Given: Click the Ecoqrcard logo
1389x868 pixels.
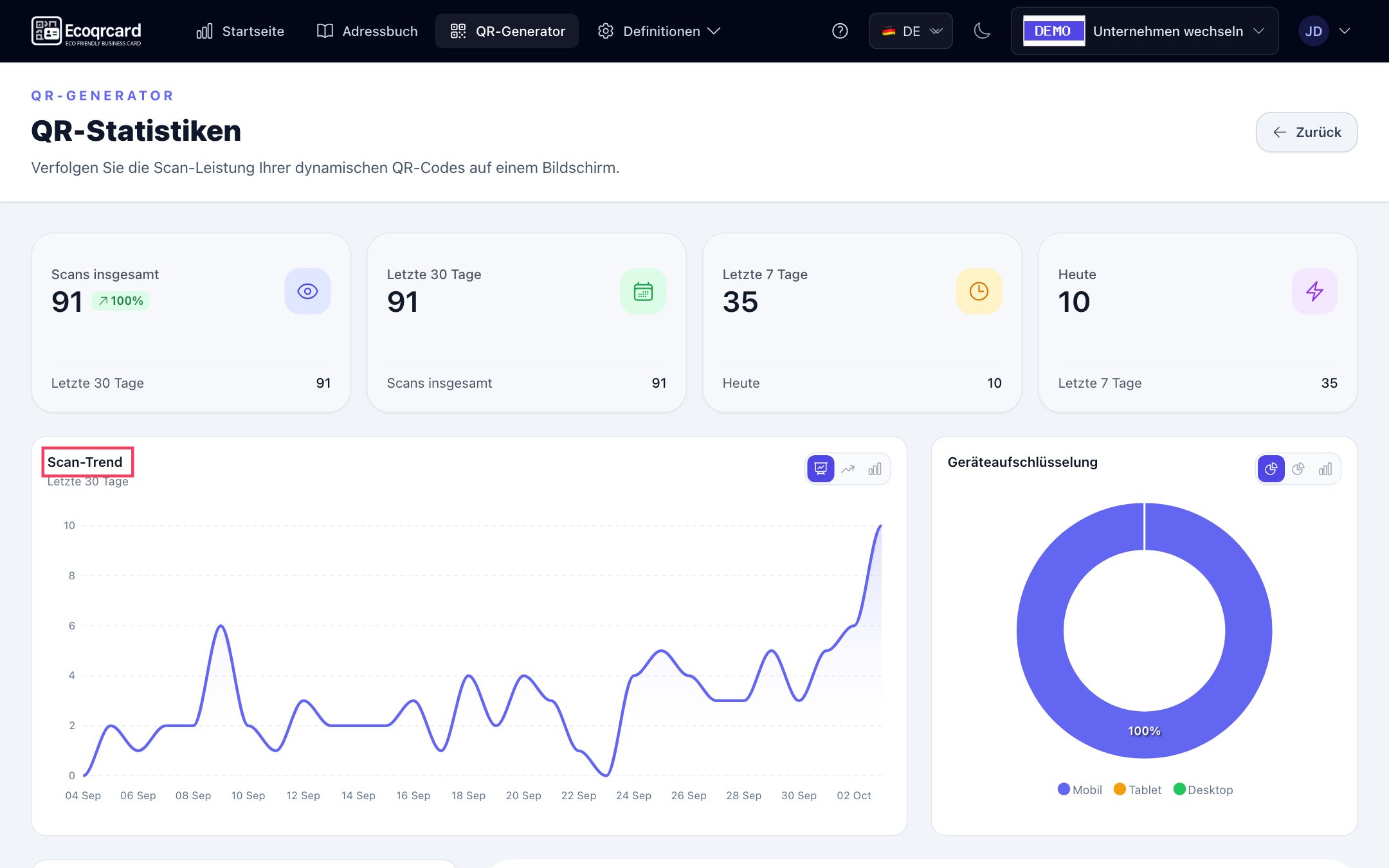Looking at the screenshot, I should click(86, 31).
